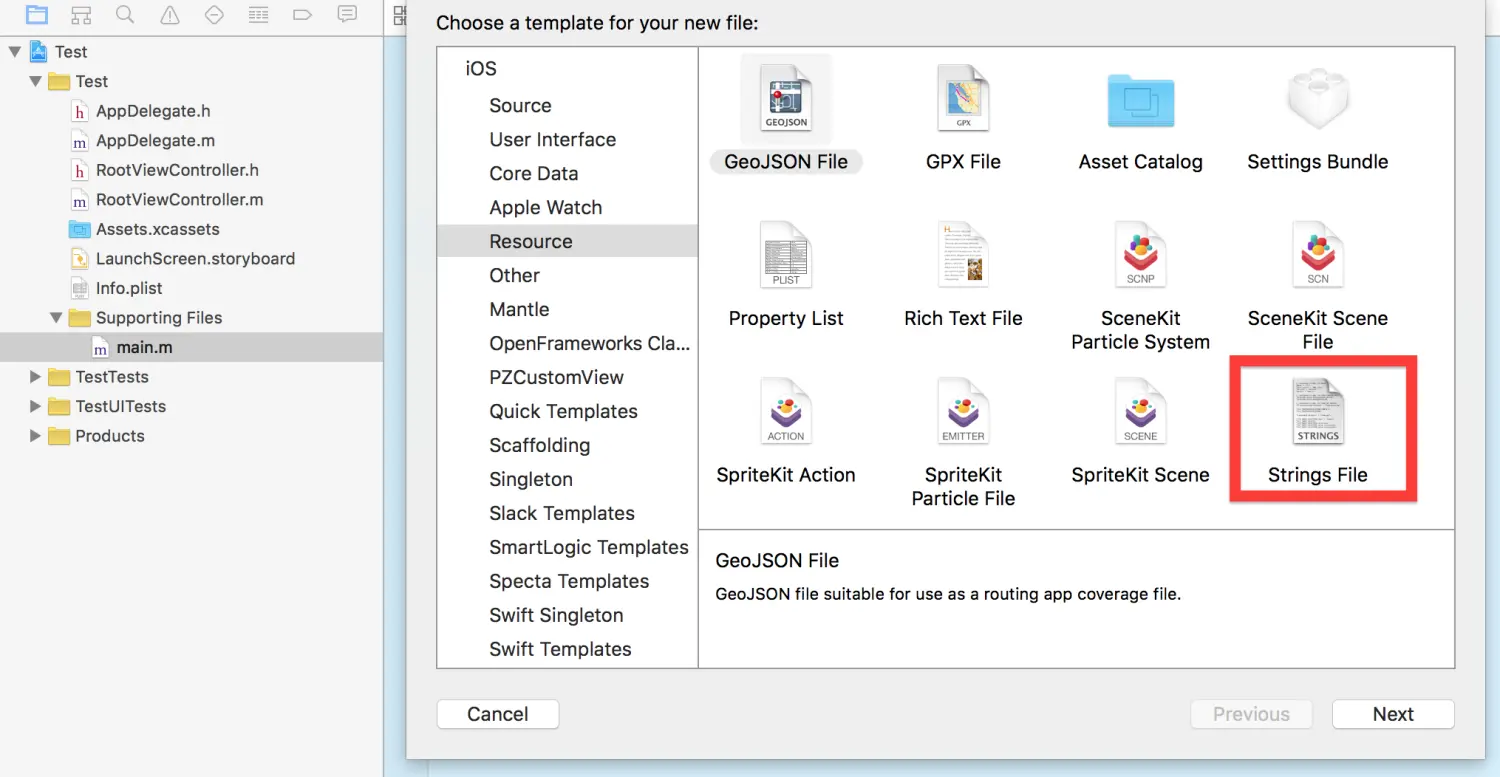1500x777 pixels.
Task: Select the Settings Bundle template icon
Action: pyautogui.click(x=1318, y=100)
